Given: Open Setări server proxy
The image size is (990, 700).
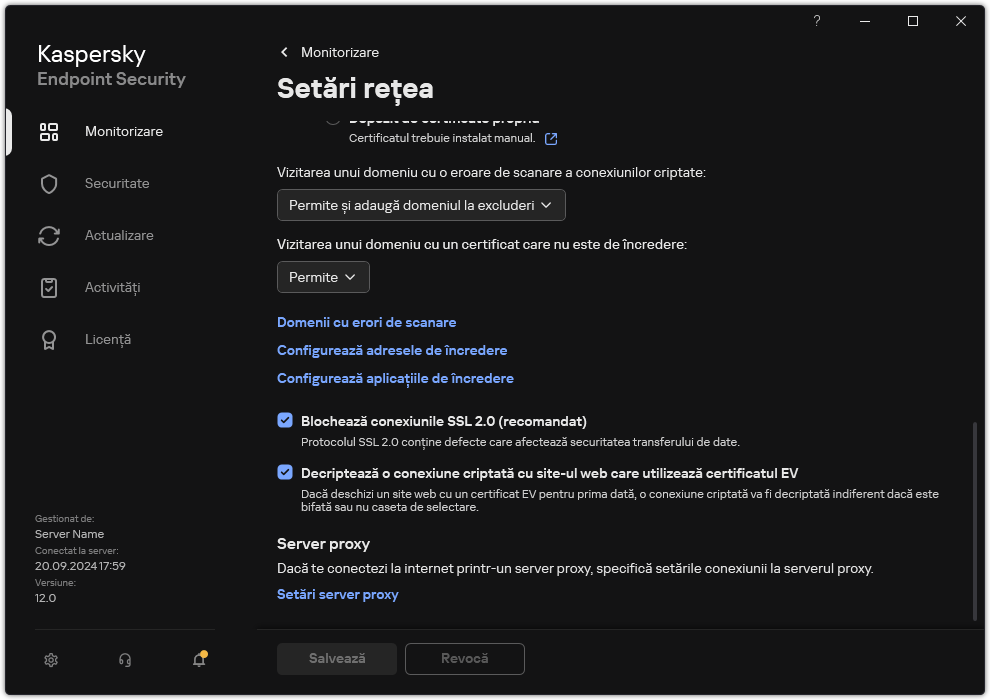Looking at the screenshot, I should [x=338, y=594].
